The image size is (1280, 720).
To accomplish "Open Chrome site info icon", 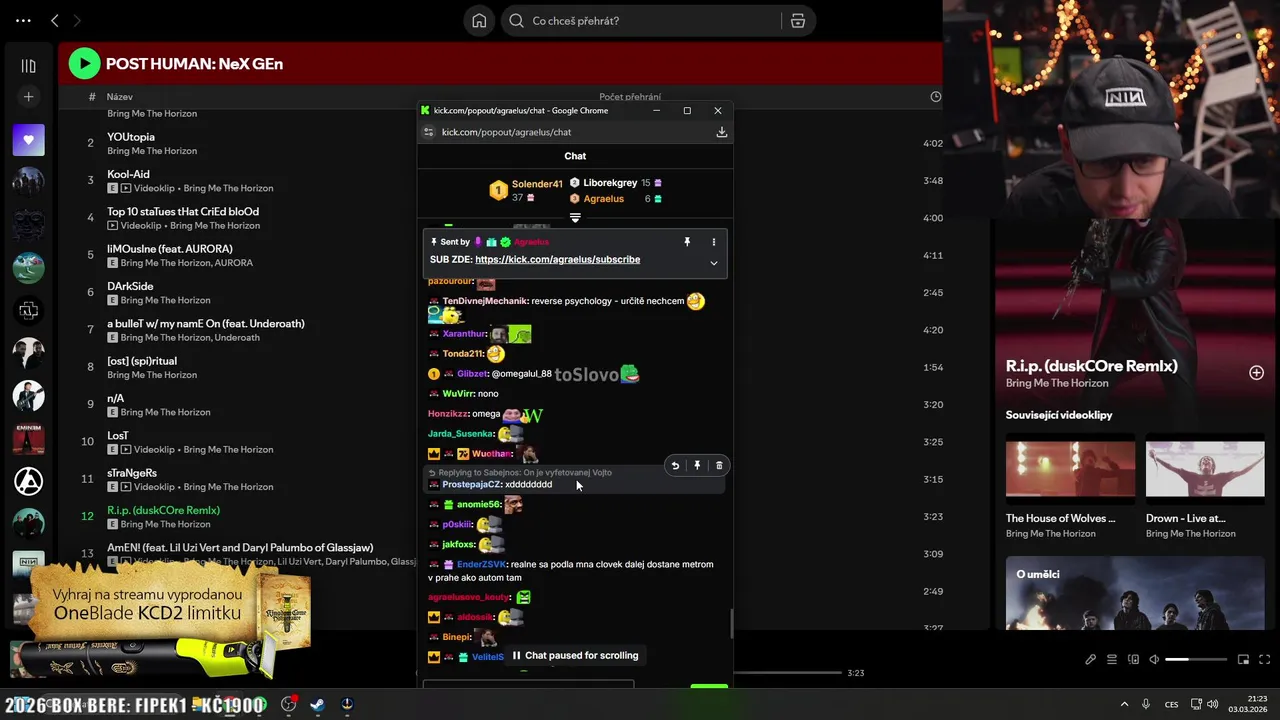I will pyautogui.click(x=429, y=132).
